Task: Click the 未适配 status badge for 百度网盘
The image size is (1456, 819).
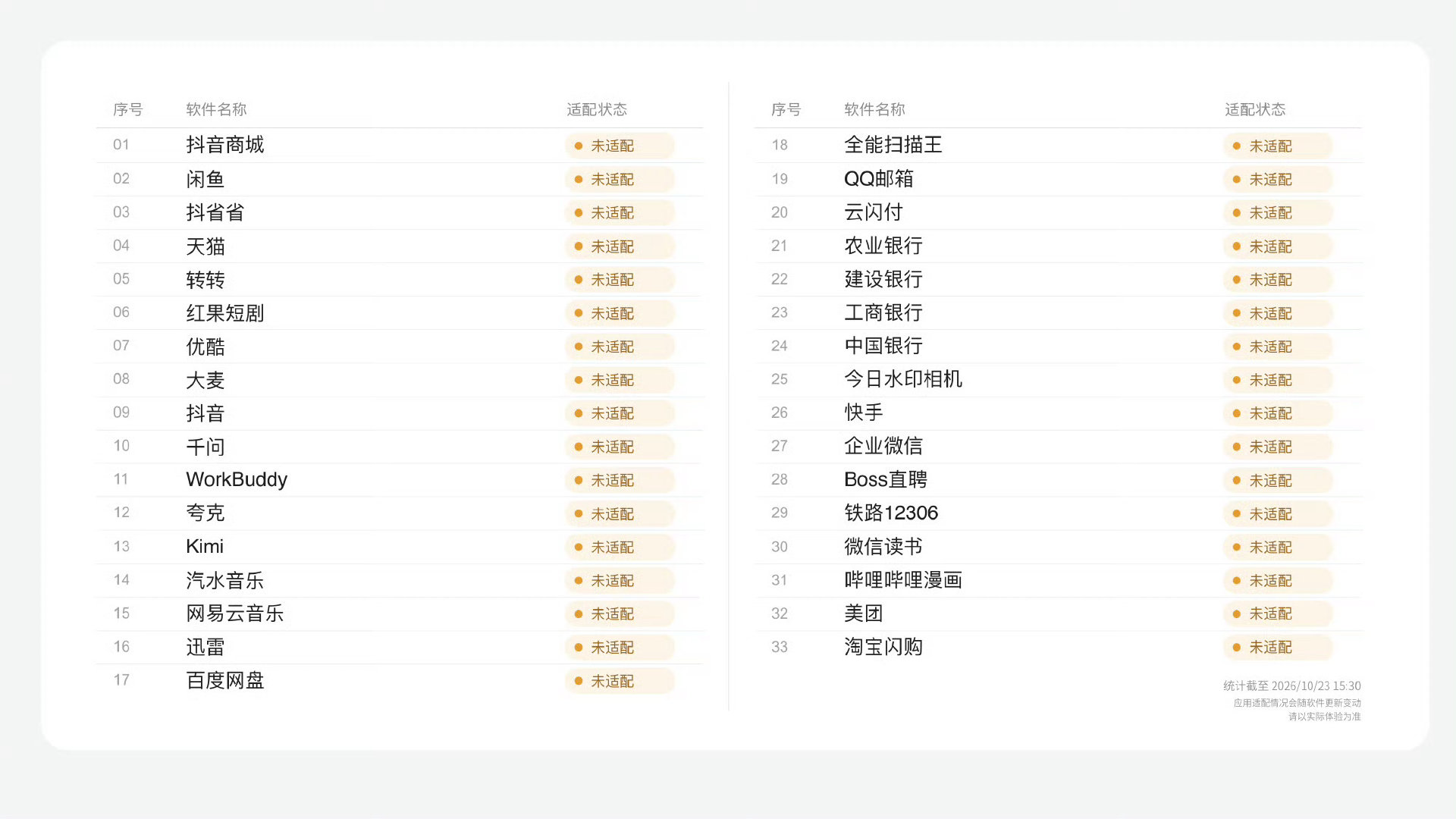Action: point(620,681)
